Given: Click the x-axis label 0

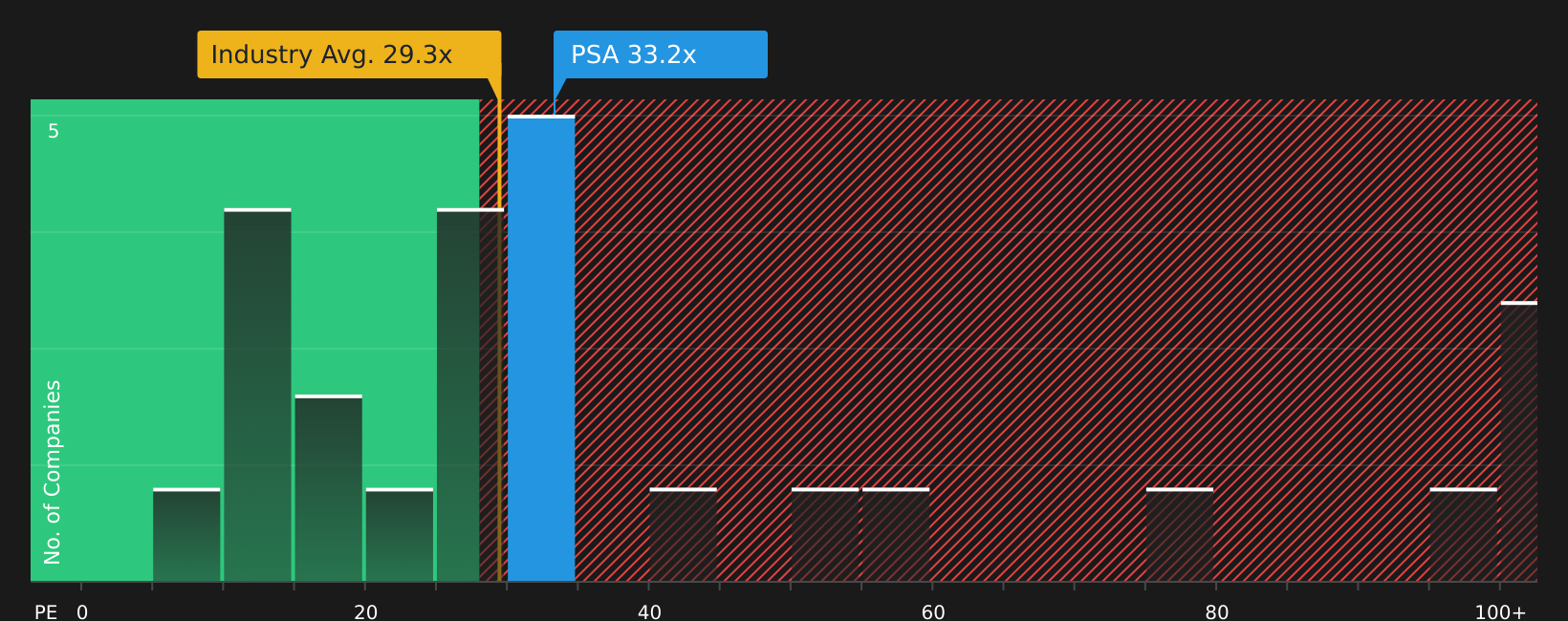Looking at the screenshot, I should click(82, 612).
